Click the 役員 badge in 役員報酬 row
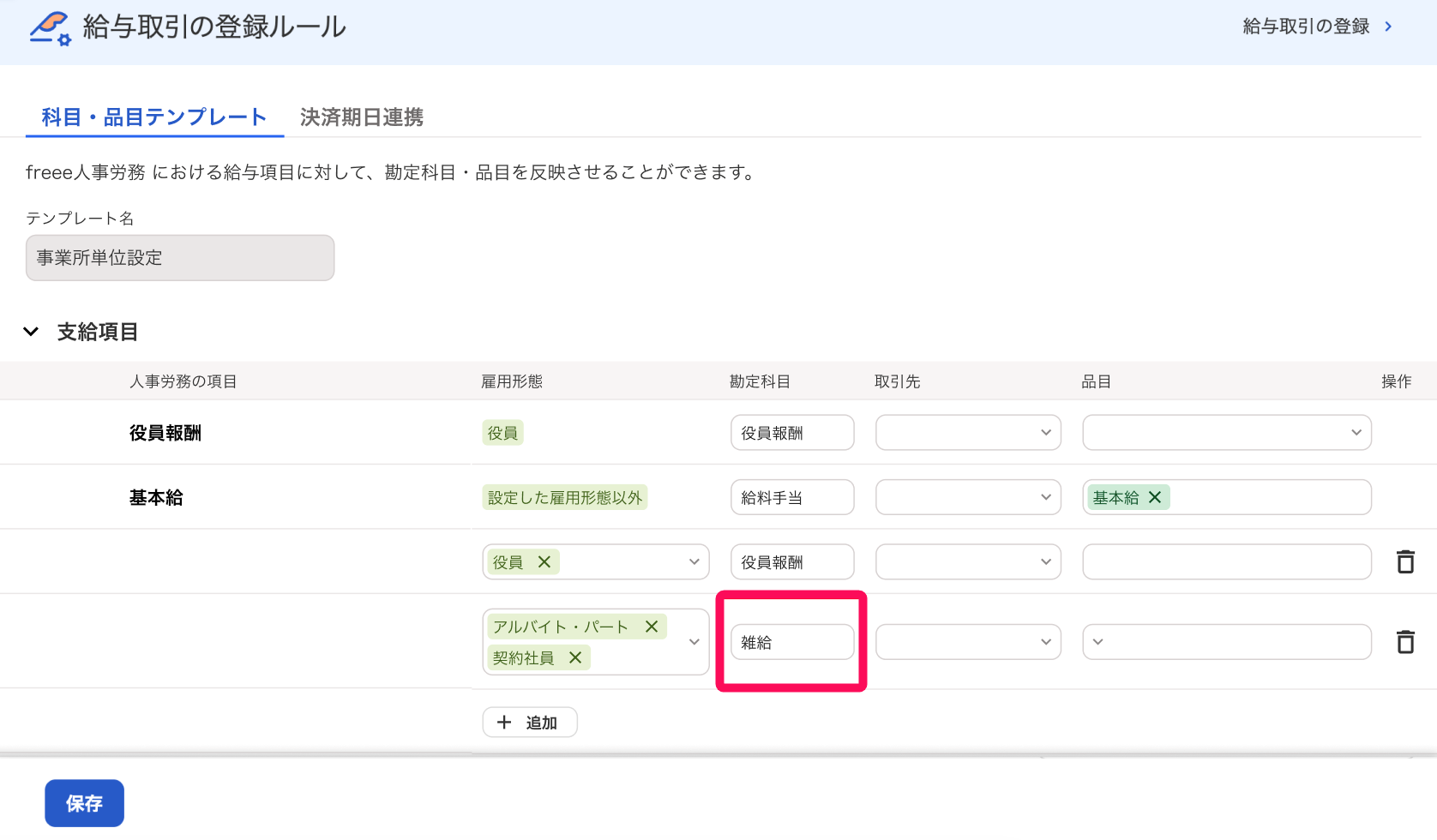1437x840 pixels. pyautogui.click(x=503, y=433)
